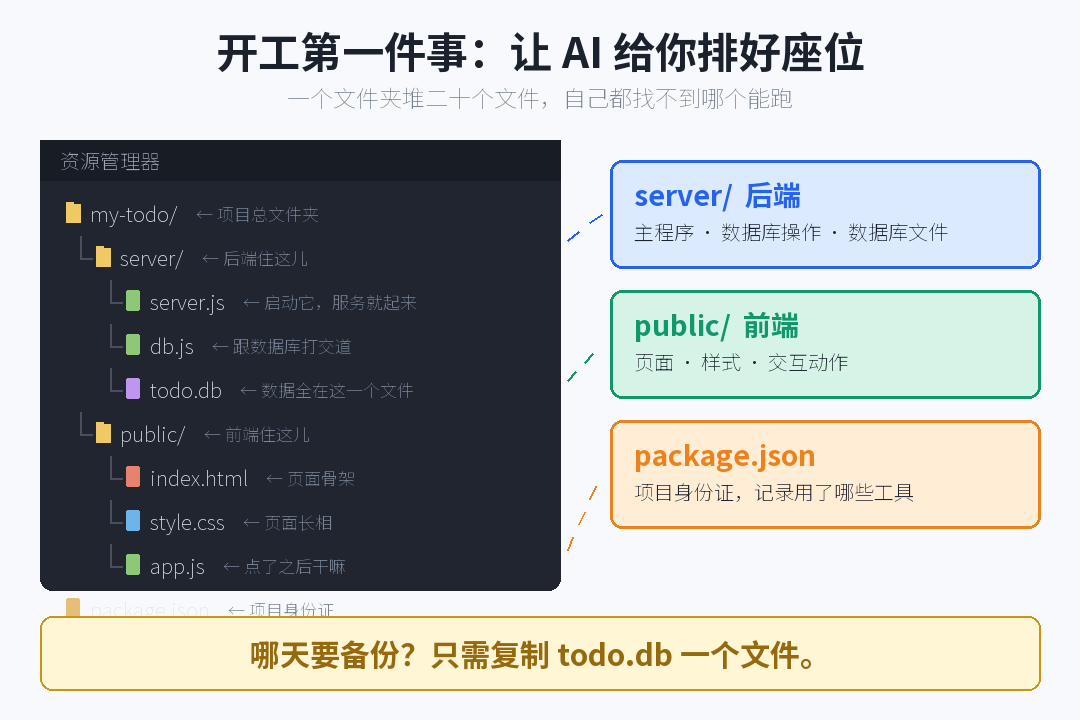Click the comment ← 后端住这儿

pos(255,259)
